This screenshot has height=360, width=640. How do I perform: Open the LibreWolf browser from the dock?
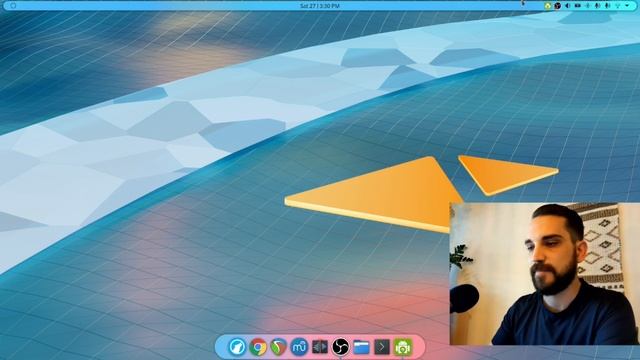click(x=237, y=347)
